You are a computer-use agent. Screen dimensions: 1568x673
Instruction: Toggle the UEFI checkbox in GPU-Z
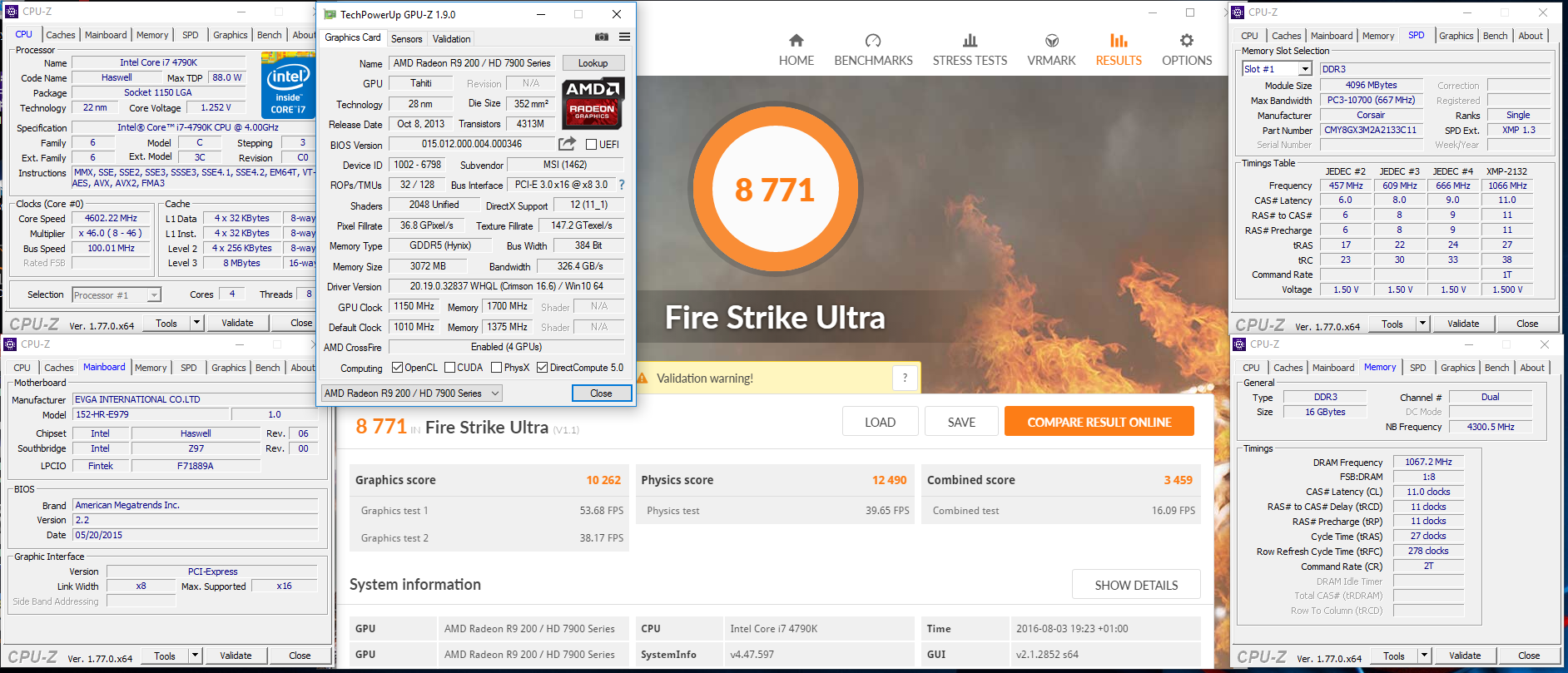tap(591, 145)
